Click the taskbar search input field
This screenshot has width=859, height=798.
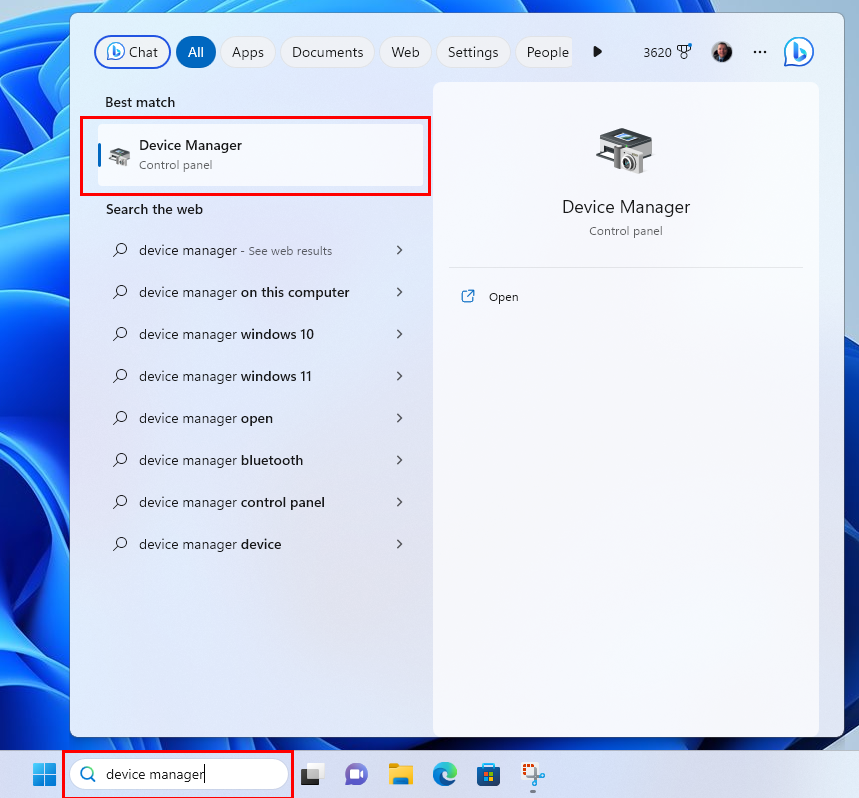coord(179,774)
